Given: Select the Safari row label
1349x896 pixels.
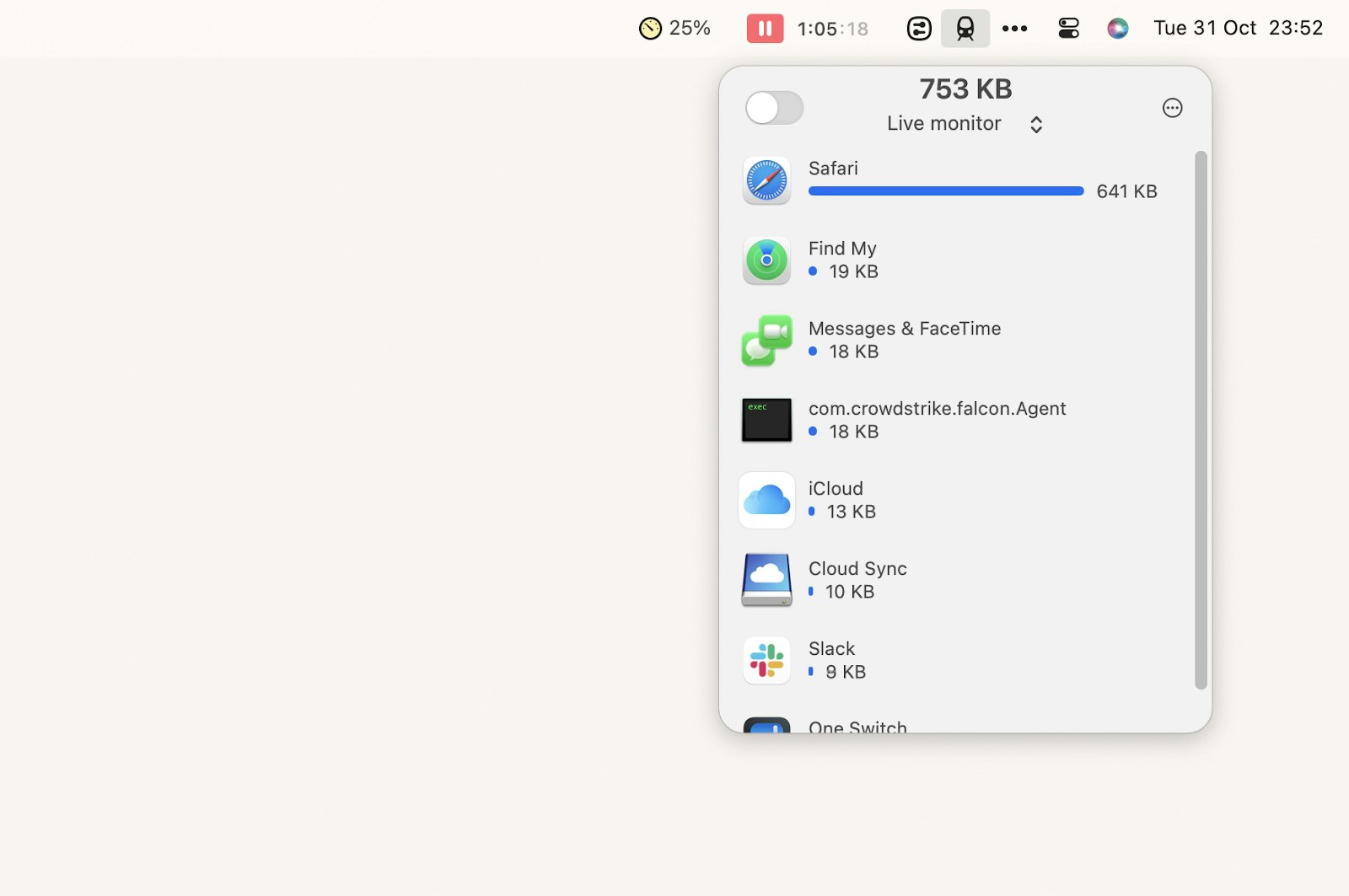Looking at the screenshot, I should coord(833,168).
